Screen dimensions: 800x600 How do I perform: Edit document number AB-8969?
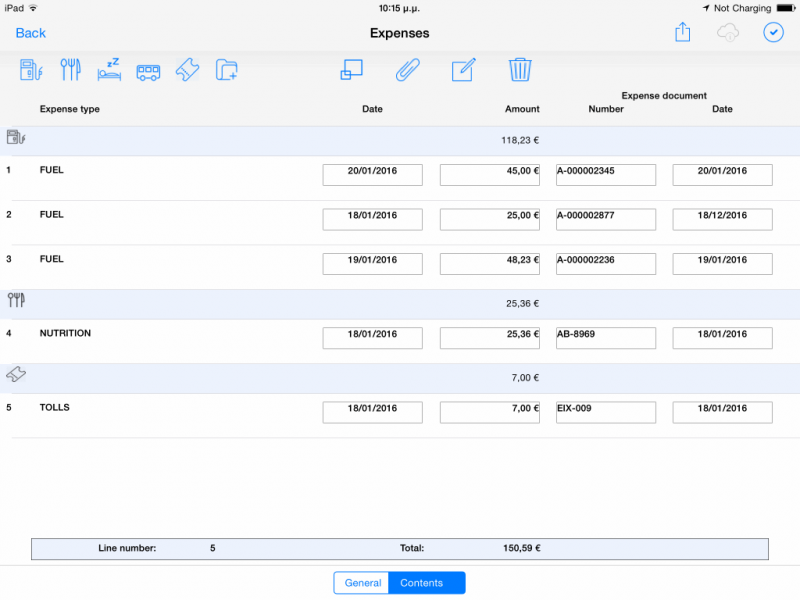606,338
